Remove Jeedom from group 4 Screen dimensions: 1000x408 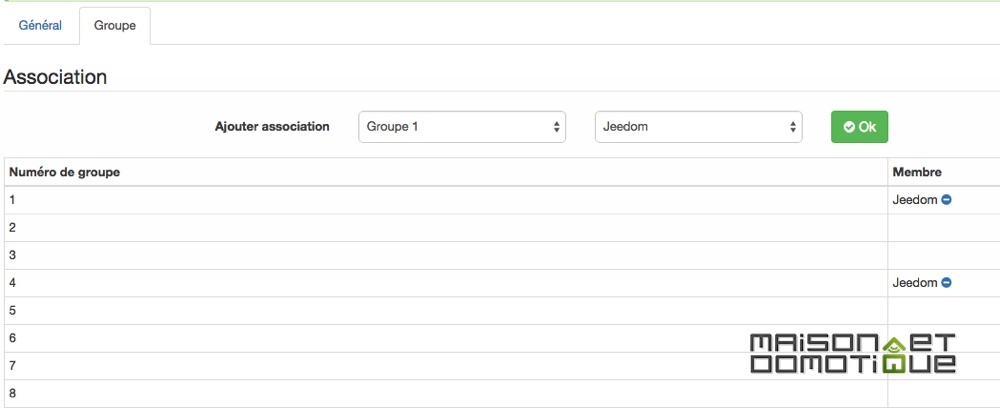coord(946,282)
